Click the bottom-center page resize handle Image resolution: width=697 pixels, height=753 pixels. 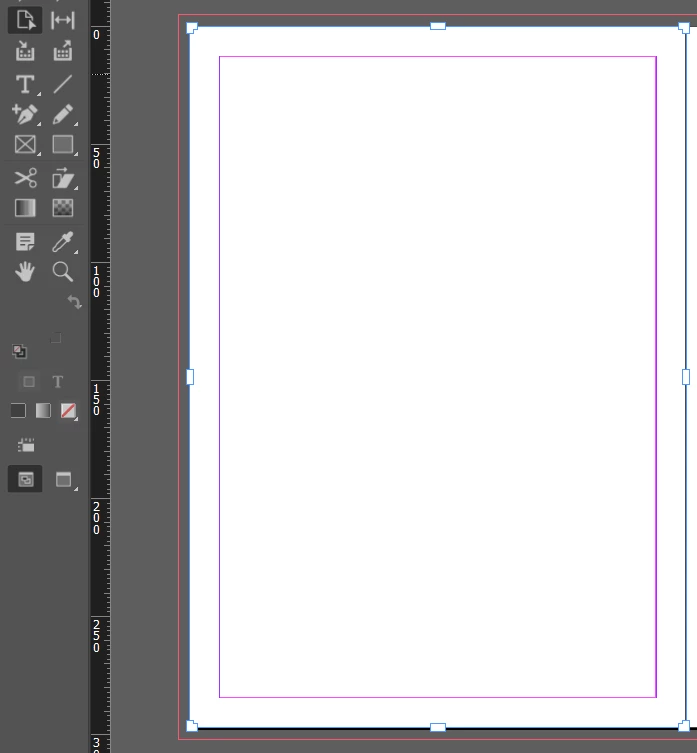coord(438,728)
